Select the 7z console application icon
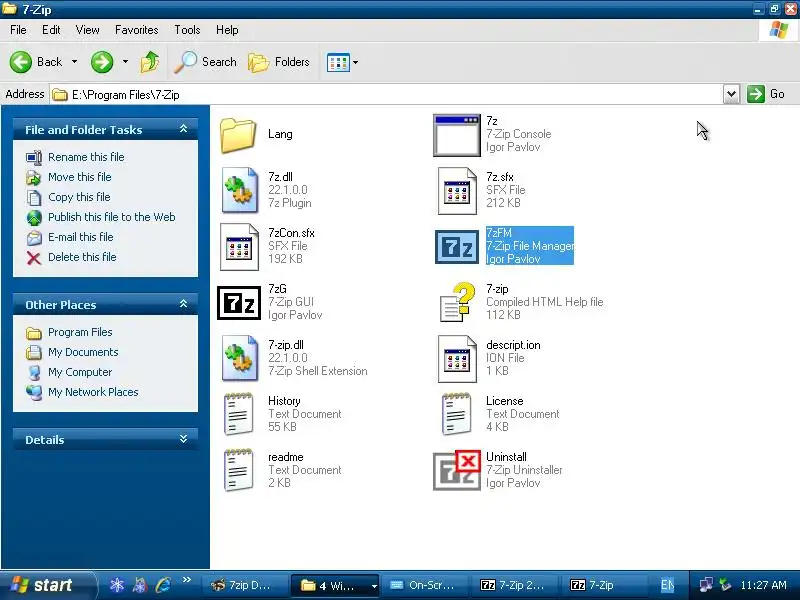The width and height of the screenshot is (800, 600). [x=457, y=135]
